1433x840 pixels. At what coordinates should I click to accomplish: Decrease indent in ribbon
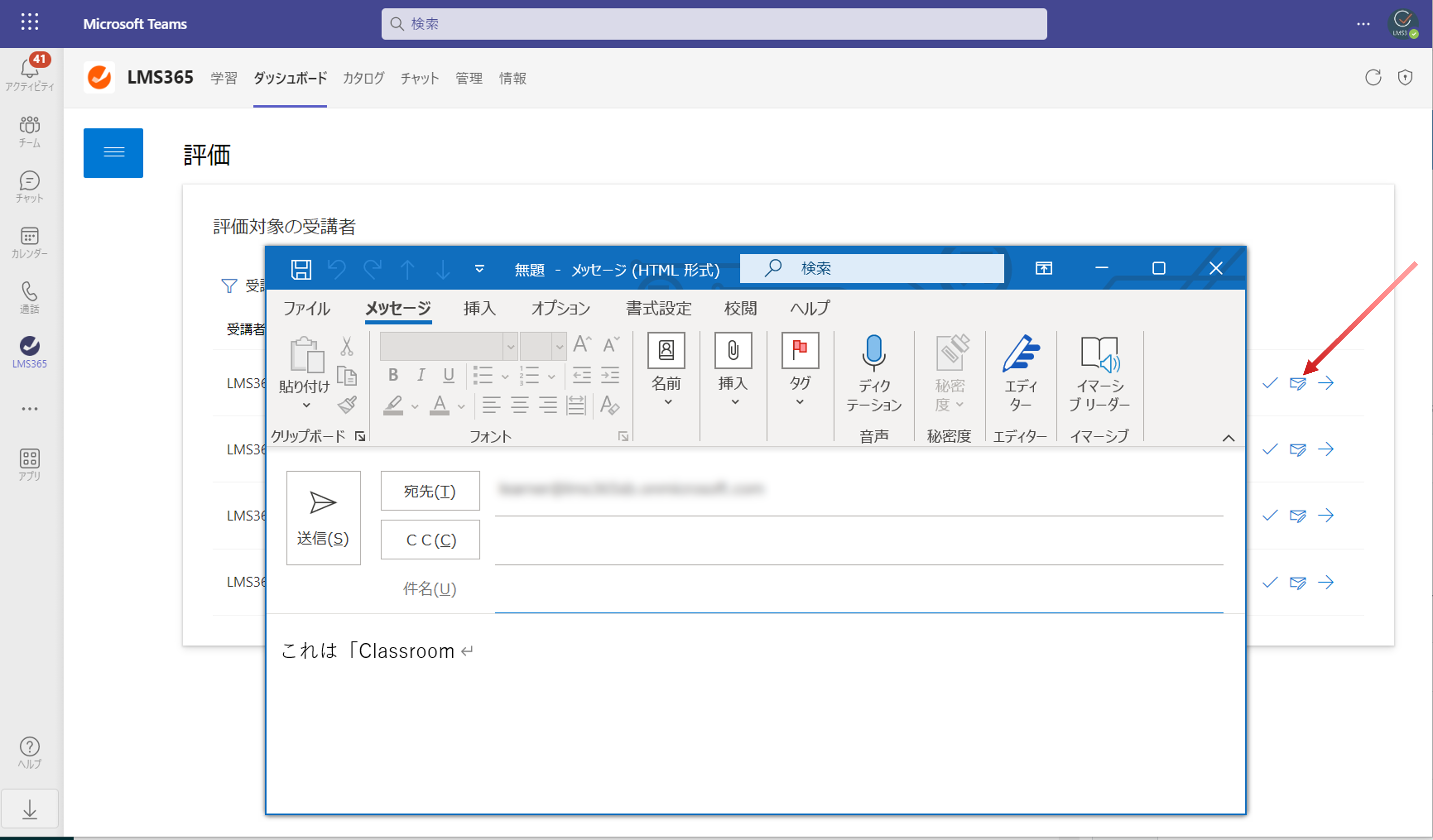[x=582, y=374]
